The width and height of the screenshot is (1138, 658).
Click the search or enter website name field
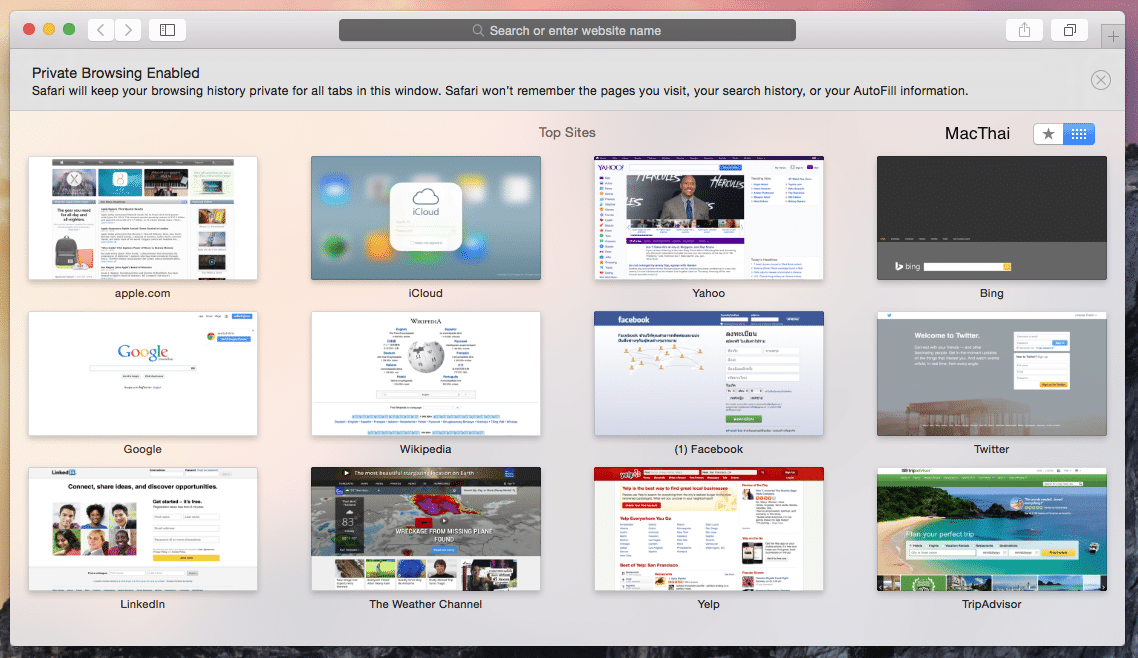[568, 30]
